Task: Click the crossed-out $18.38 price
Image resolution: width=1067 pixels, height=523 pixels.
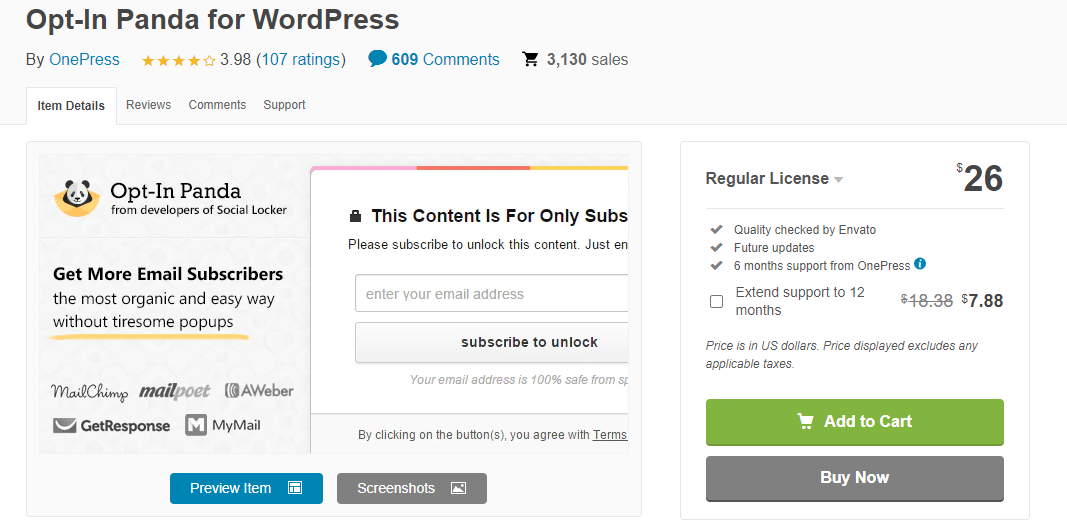Action: [x=927, y=301]
